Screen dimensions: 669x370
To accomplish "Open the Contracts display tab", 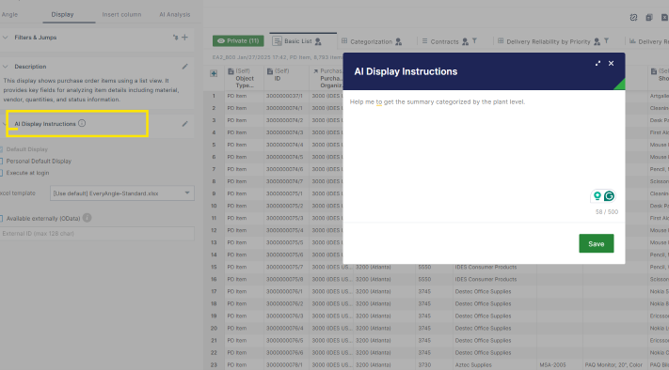I will click(444, 42).
